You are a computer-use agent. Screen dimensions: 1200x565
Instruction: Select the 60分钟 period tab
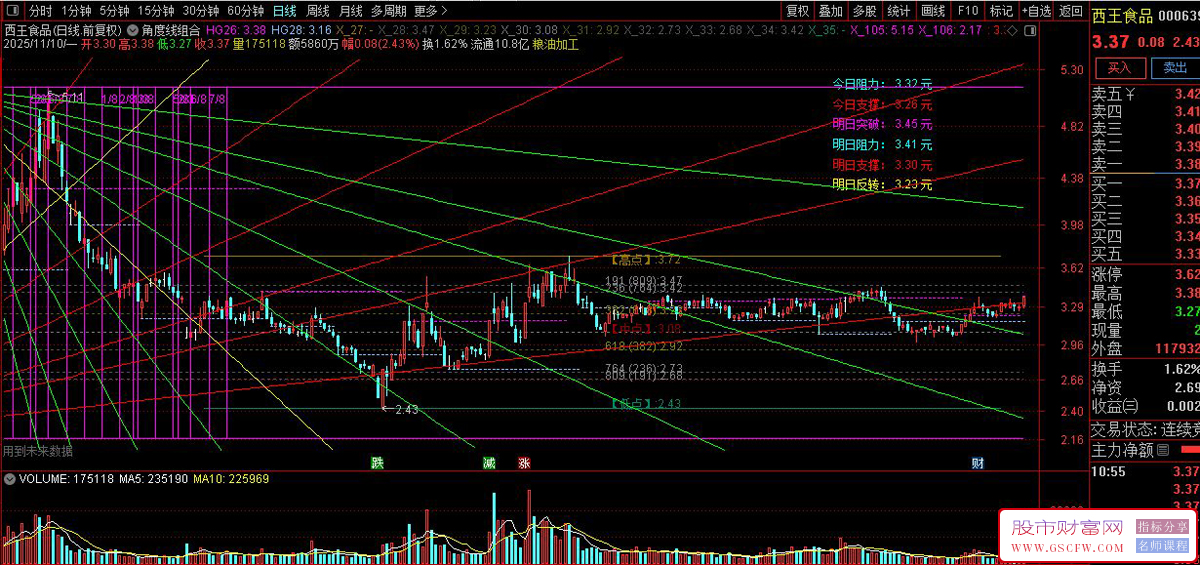point(246,11)
